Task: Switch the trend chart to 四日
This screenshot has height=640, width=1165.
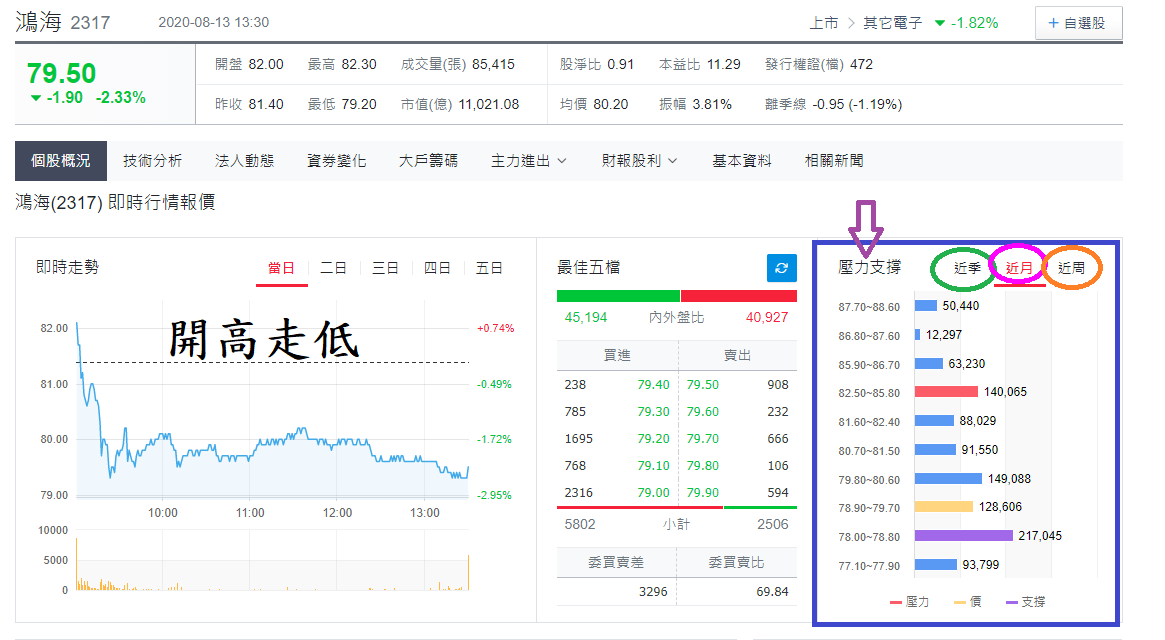Action: click(x=438, y=268)
